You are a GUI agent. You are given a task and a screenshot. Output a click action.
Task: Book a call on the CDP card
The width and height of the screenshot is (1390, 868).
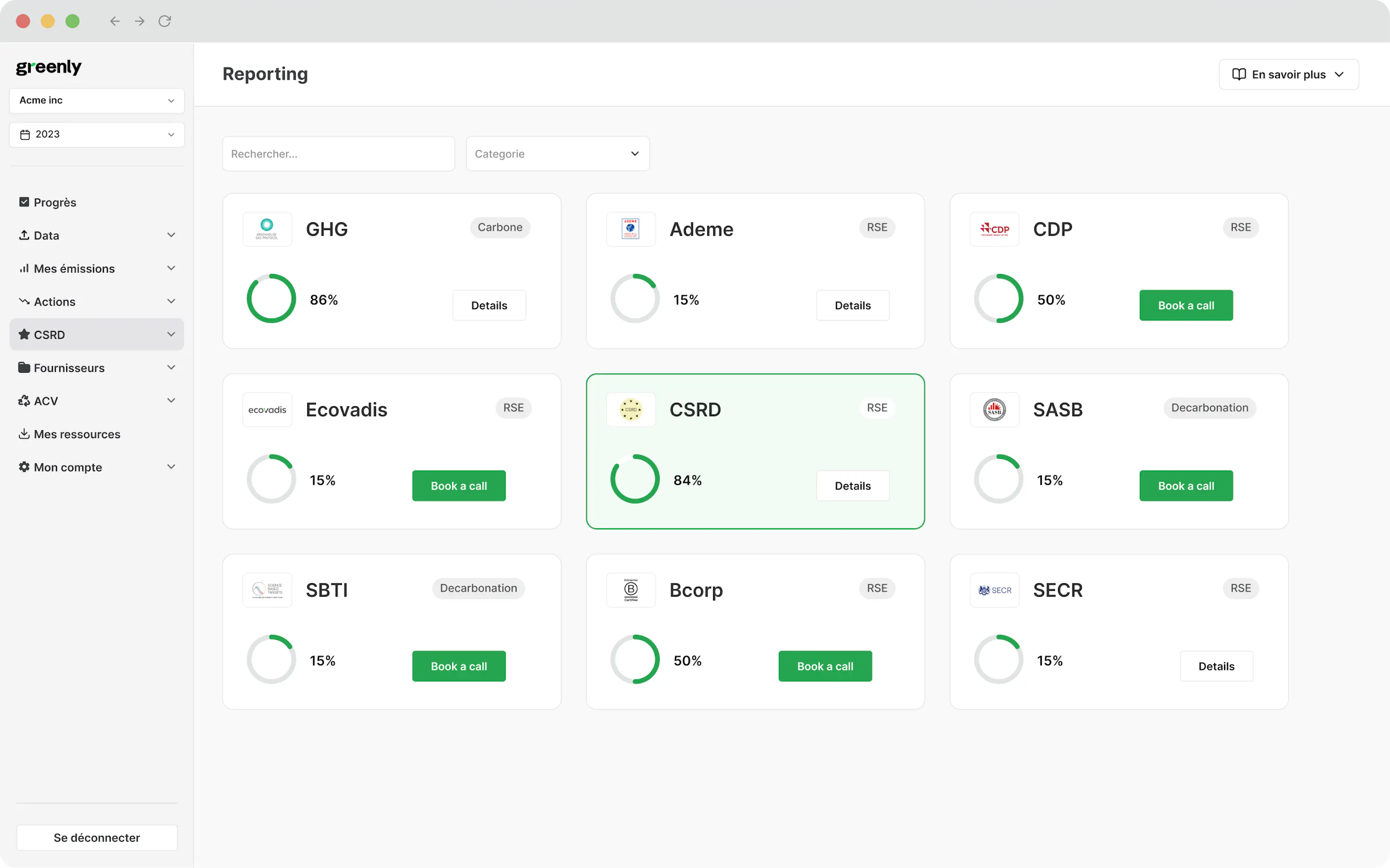[1186, 306]
